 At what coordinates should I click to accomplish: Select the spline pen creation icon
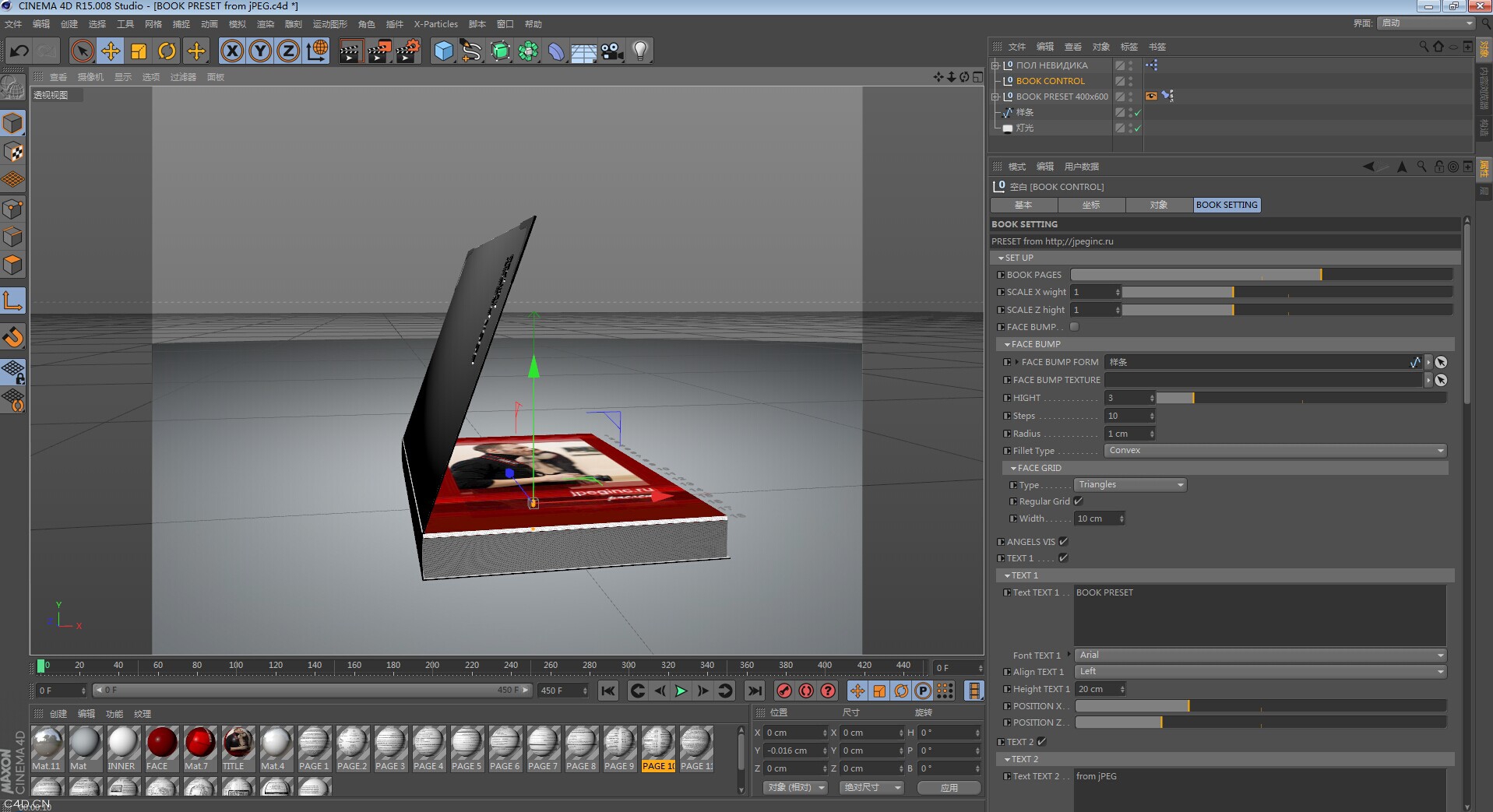(471, 51)
